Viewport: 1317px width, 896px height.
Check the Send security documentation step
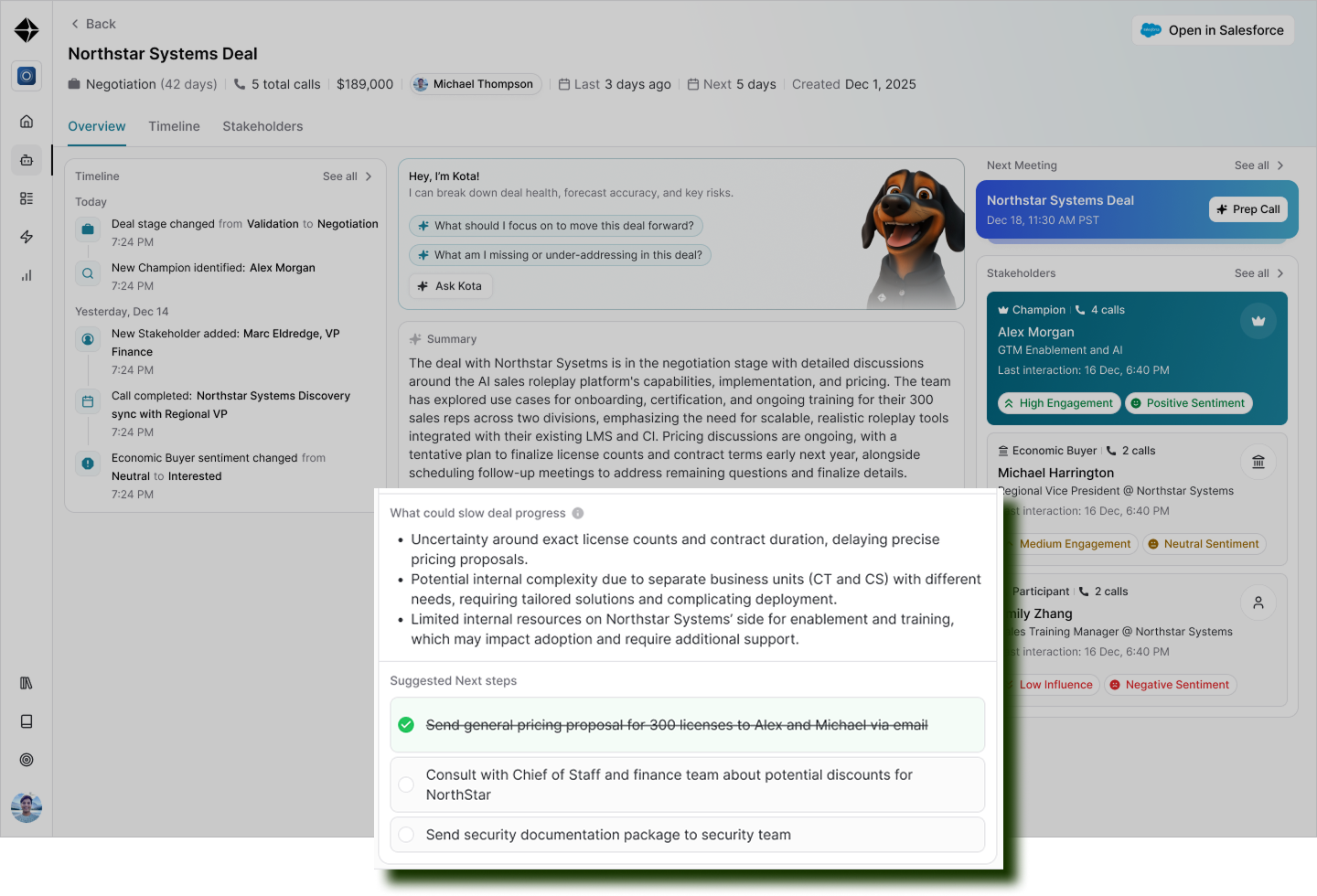tap(406, 835)
